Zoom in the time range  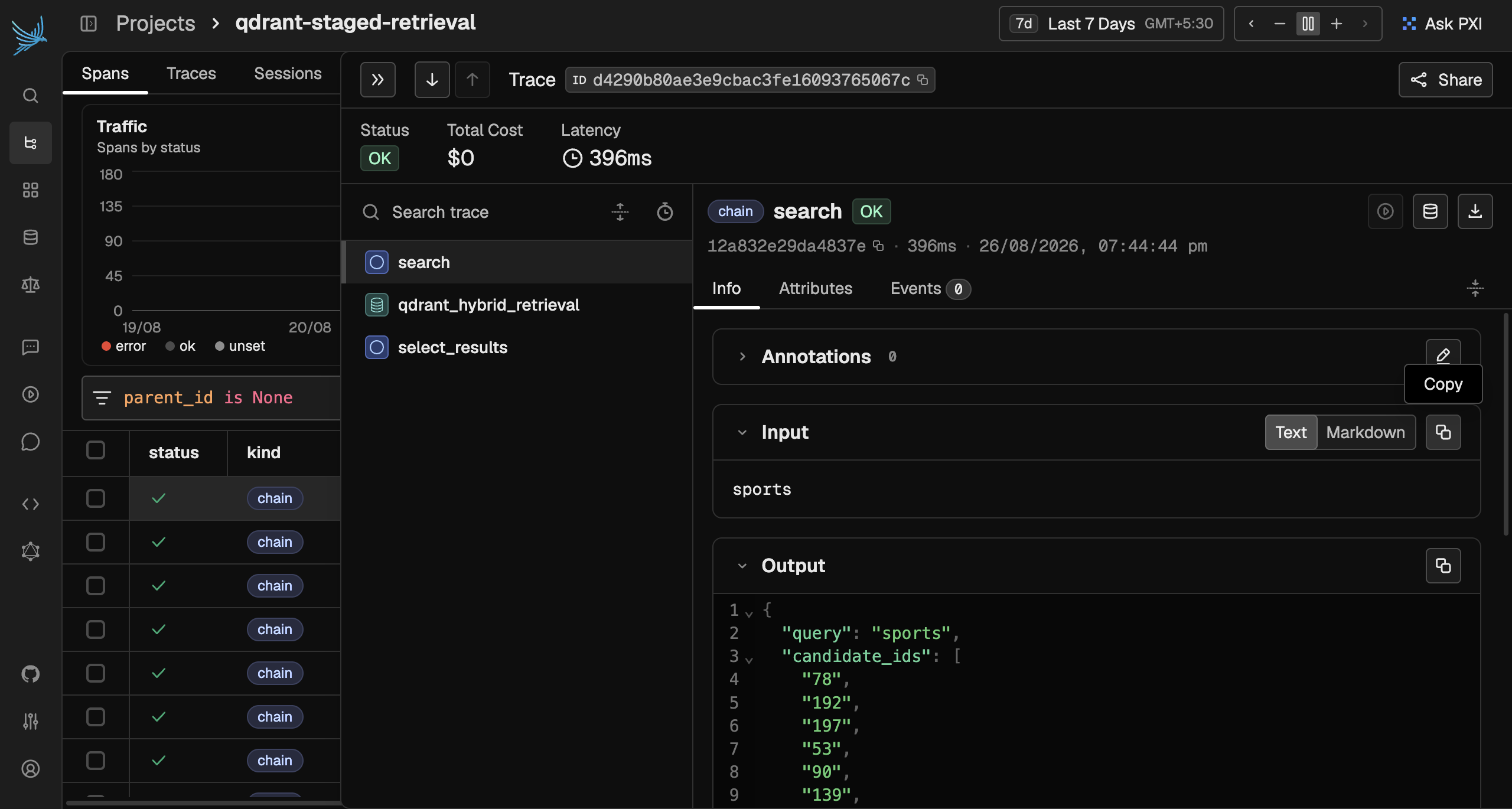click(1337, 24)
